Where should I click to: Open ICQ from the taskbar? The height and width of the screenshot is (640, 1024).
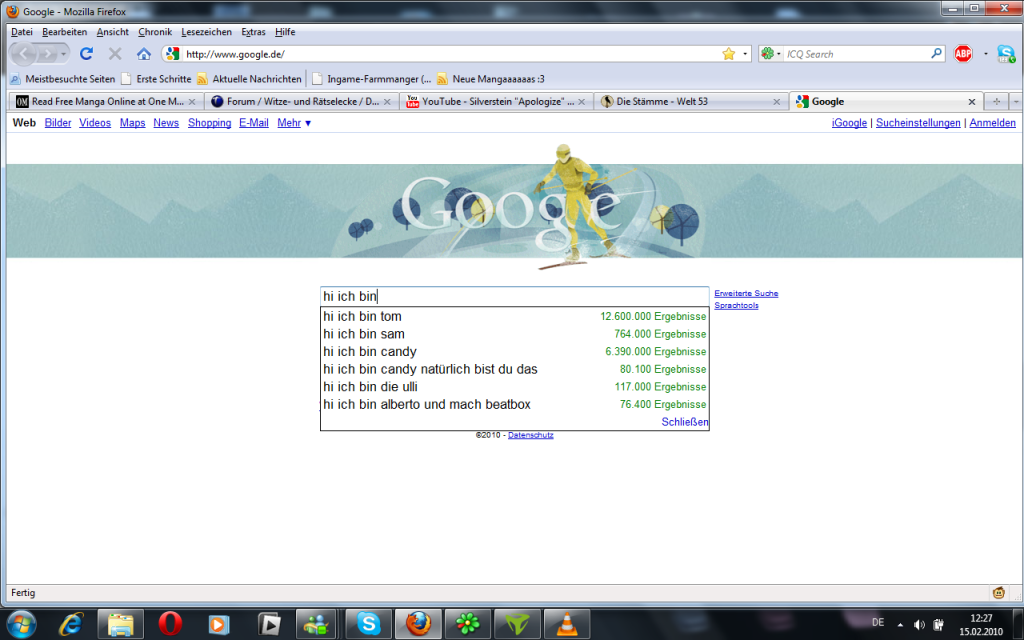[467, 624]
